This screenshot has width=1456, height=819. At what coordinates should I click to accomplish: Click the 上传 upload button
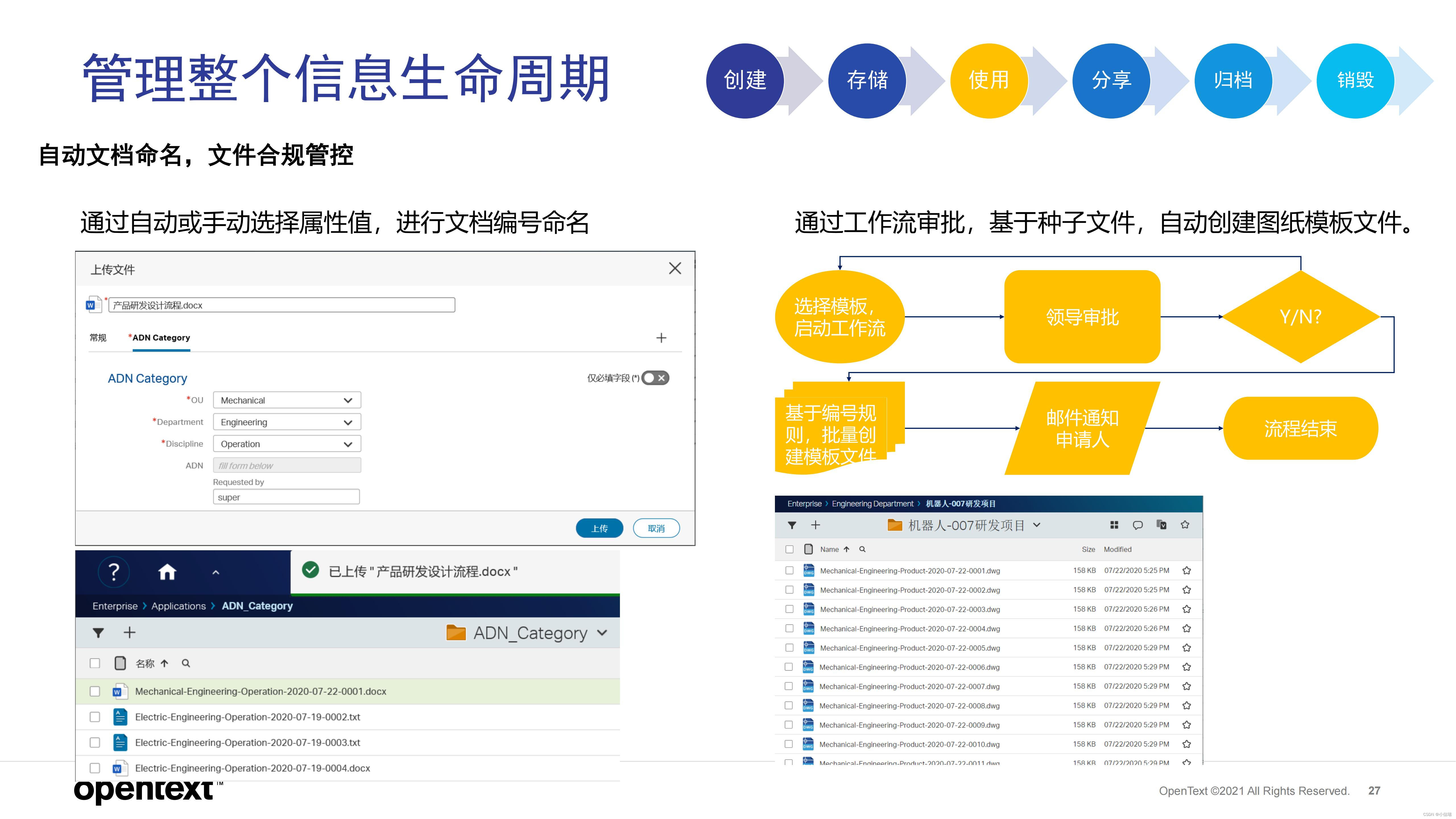[x=599, y=528]
